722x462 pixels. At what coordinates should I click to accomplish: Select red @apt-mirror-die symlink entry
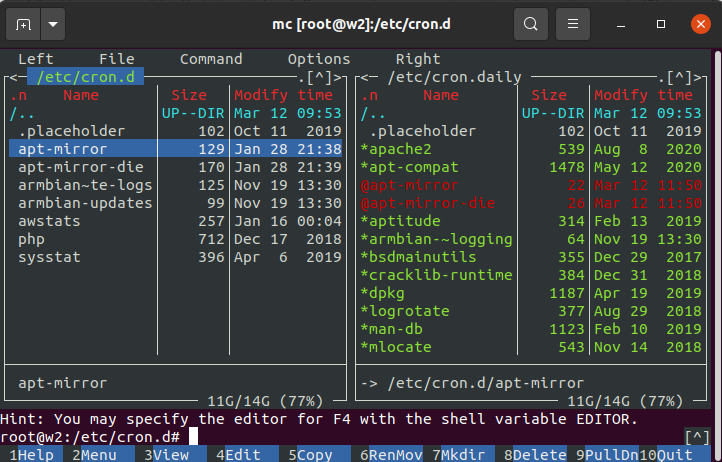414,203
